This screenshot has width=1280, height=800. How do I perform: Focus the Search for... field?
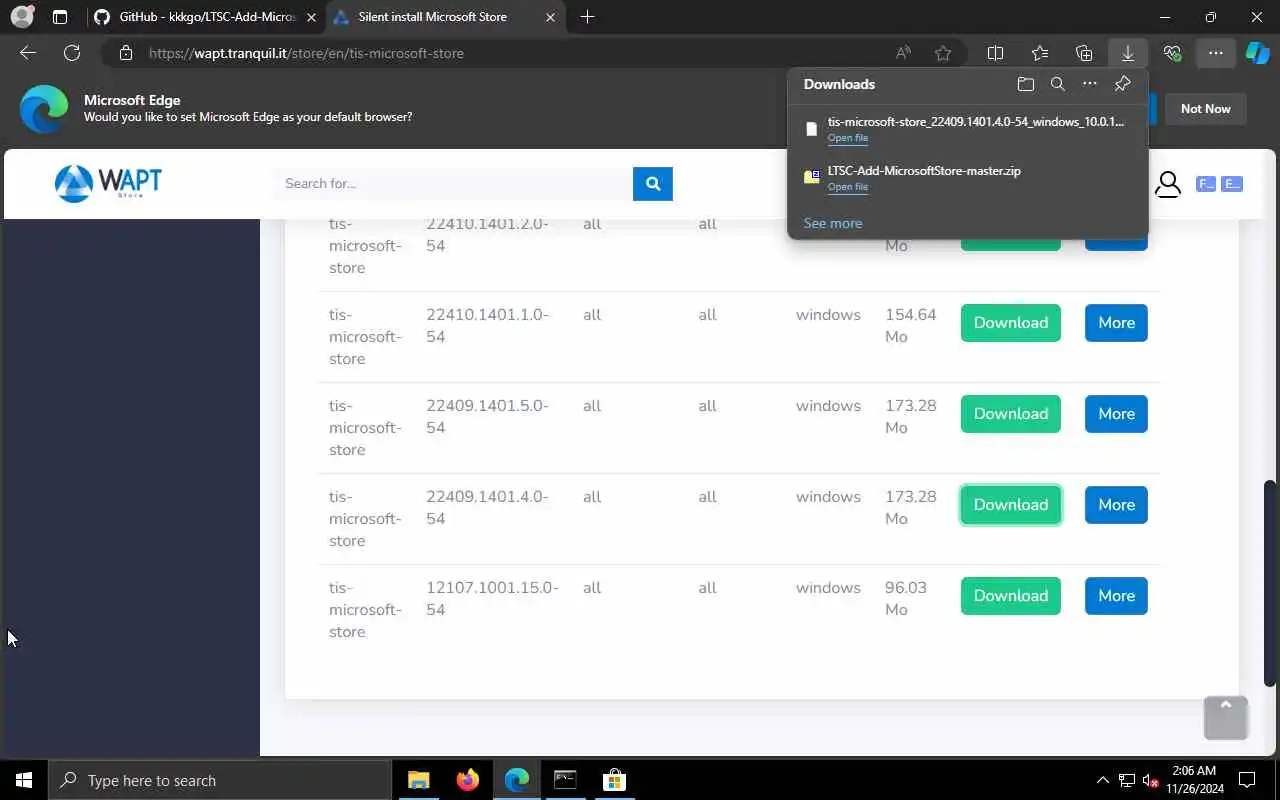coord(452,183)
